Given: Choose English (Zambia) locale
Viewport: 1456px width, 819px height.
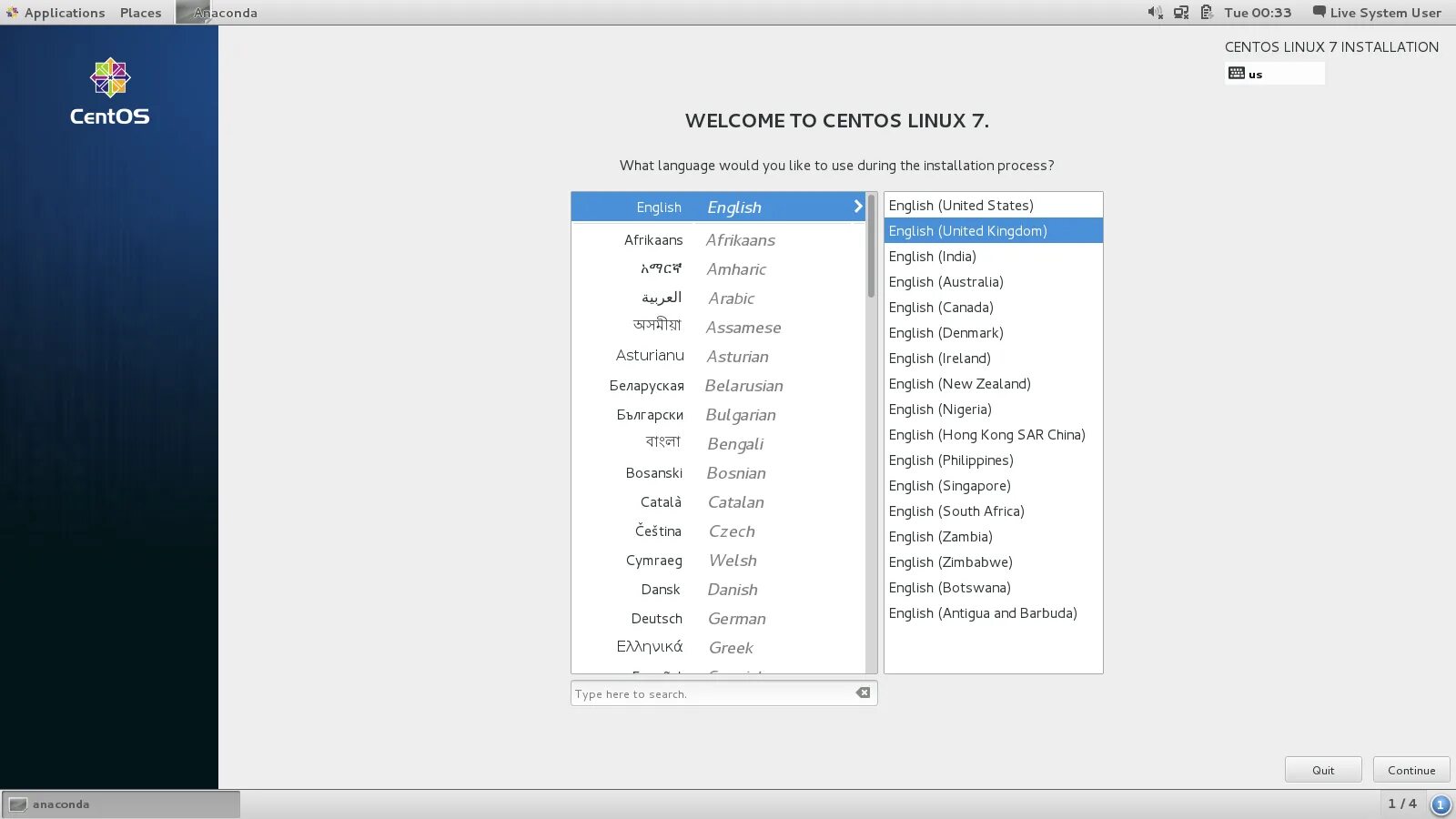Looking at the screenshot, I should 993,537.
